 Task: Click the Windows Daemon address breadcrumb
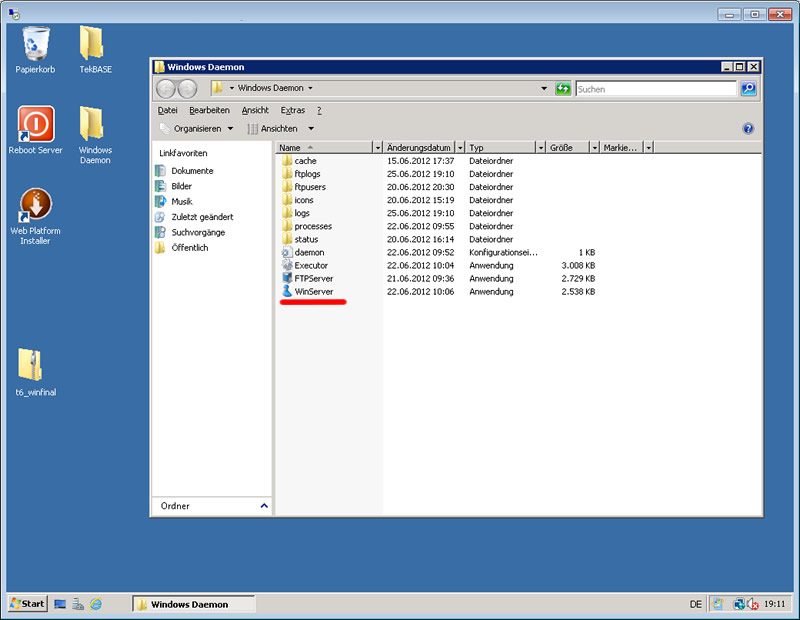pyautogui.click(x=270, y=88)
